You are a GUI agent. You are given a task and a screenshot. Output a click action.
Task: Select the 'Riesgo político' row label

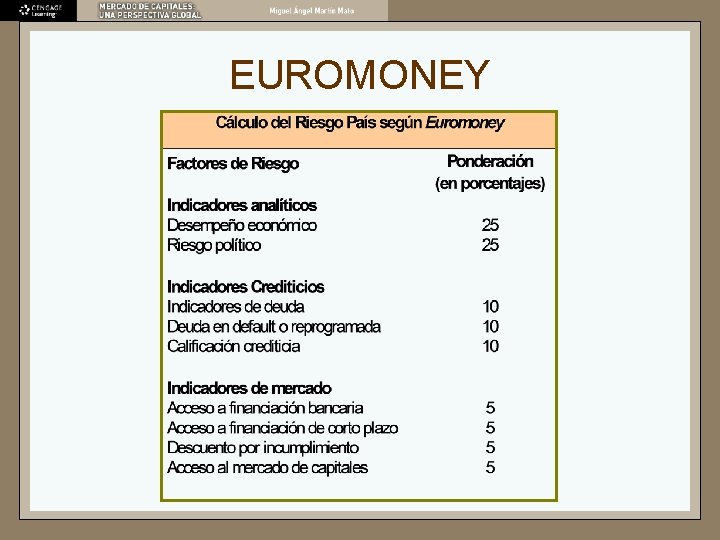(x=214, y=245)
